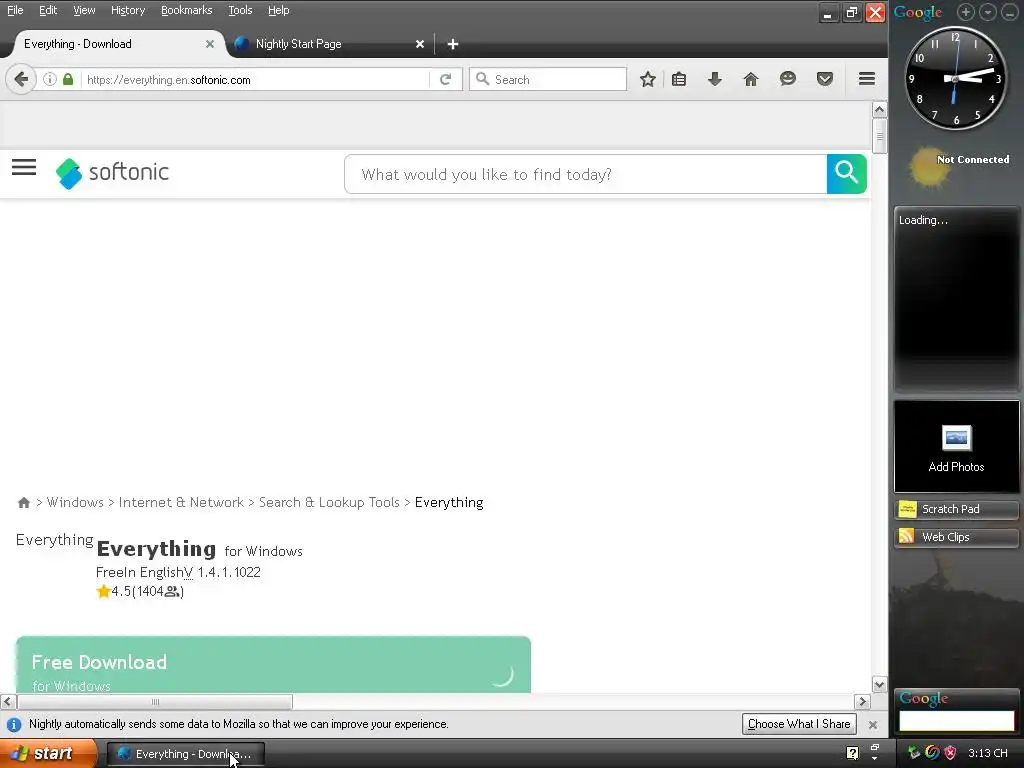Focus the URL address bar

[255, 80]
